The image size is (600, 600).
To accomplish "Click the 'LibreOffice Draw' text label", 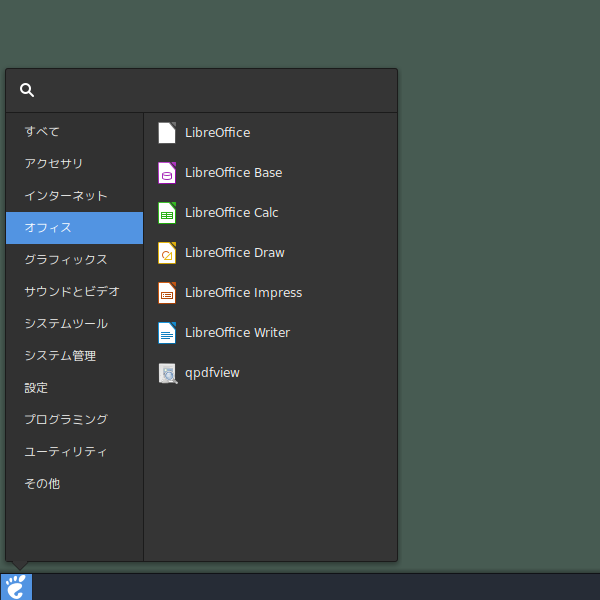I will pos(235,253).
